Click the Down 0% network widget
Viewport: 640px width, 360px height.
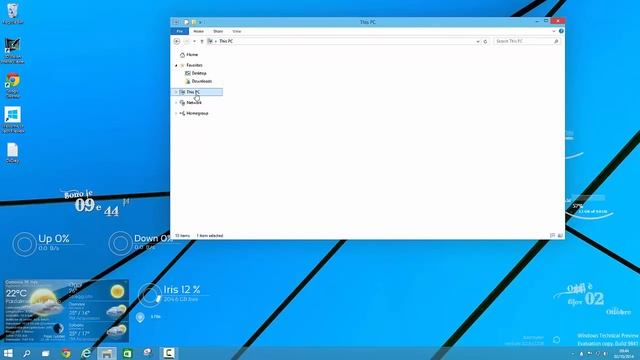pos(140,244)
